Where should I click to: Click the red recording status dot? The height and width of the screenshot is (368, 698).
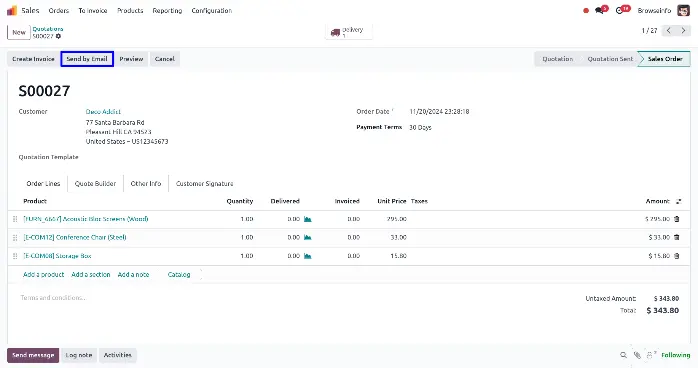click(x=586, y=11)
